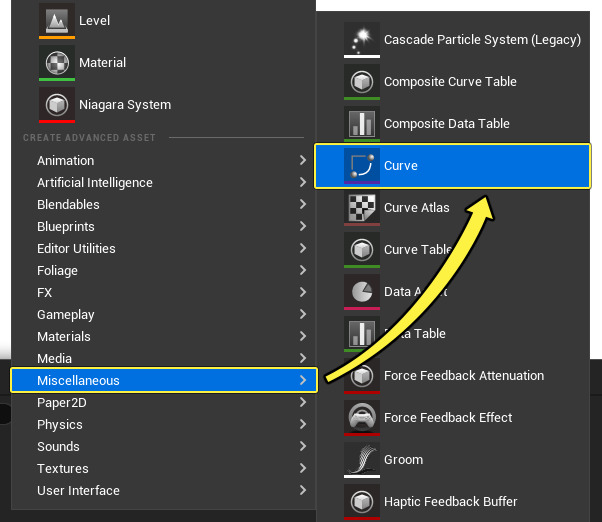Click the Curve asset icon
Screen dimensions: 602x522
(x=362, y=166)
